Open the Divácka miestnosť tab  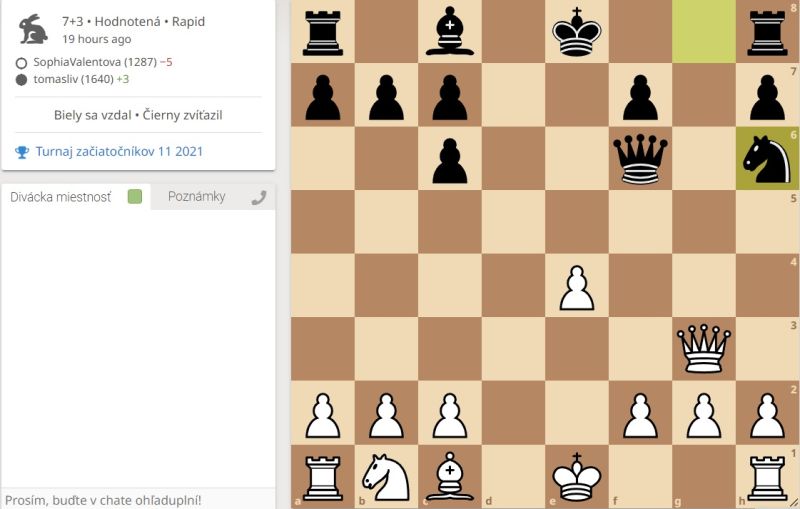tap(61, 197)
